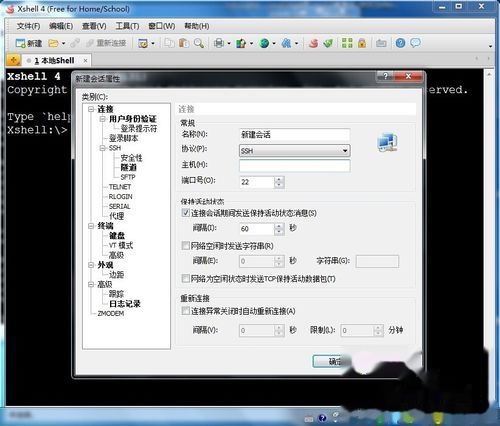
Task: Select 登录脚本 in category tree
Action: pos(123,138)
